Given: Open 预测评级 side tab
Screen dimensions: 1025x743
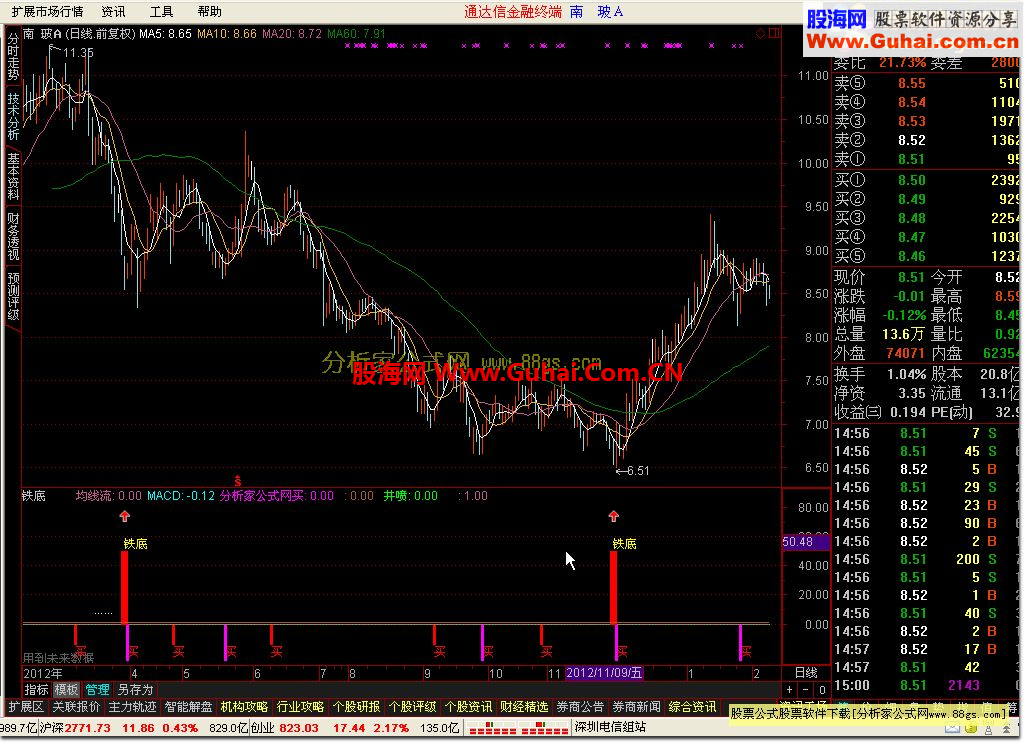Looking at the screenshot, I should [x=13, y=296].
